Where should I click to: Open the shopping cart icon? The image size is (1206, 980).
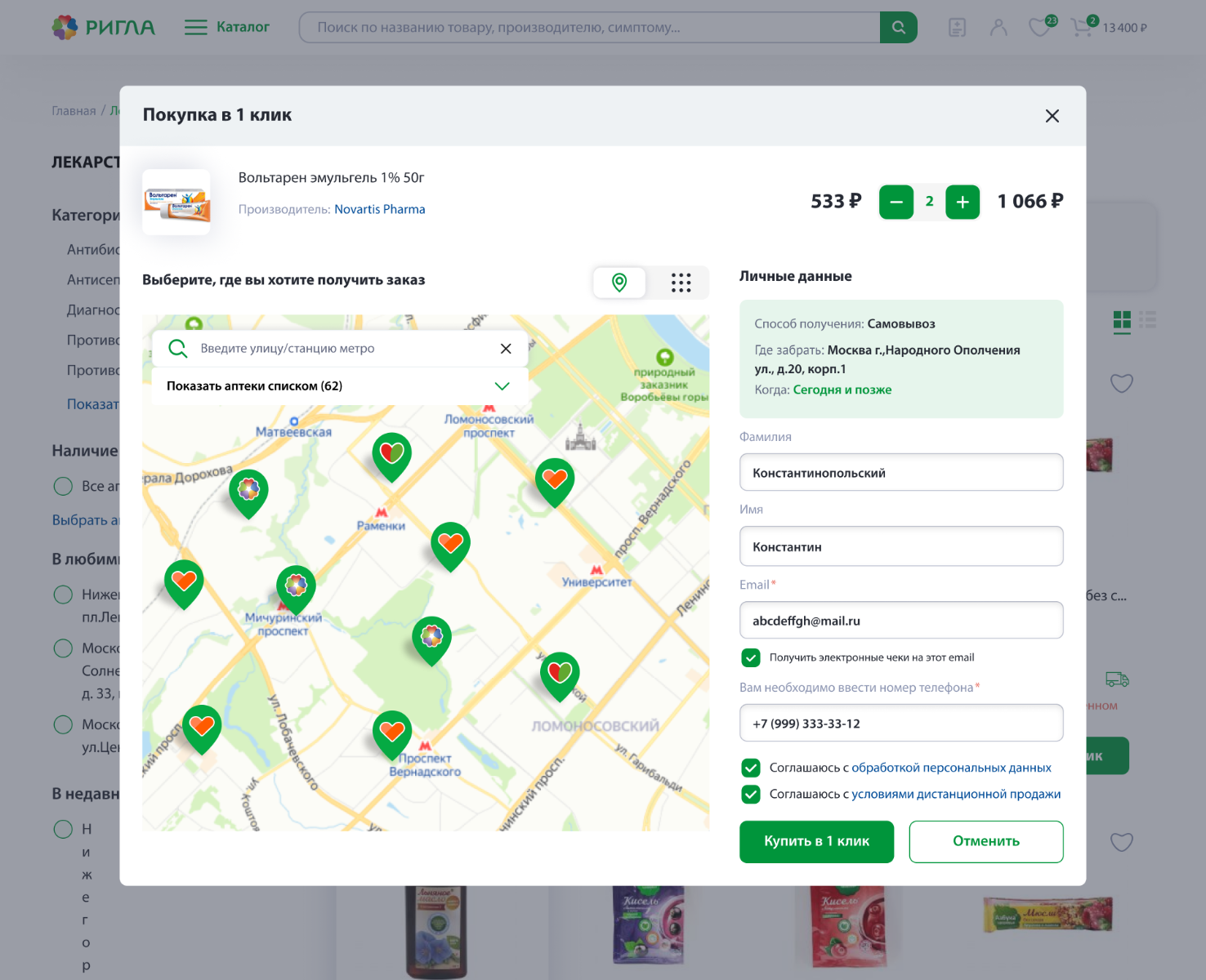(1082, 28)
